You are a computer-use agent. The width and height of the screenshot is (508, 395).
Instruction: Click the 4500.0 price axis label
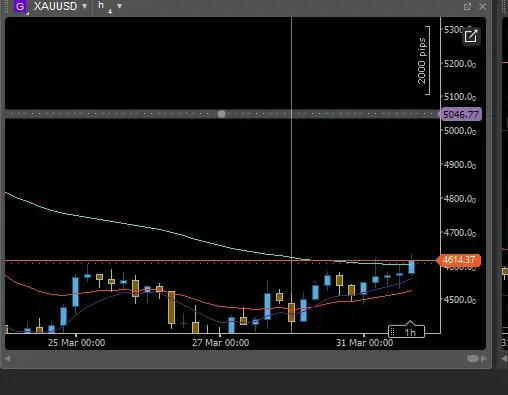pos(460,300)
